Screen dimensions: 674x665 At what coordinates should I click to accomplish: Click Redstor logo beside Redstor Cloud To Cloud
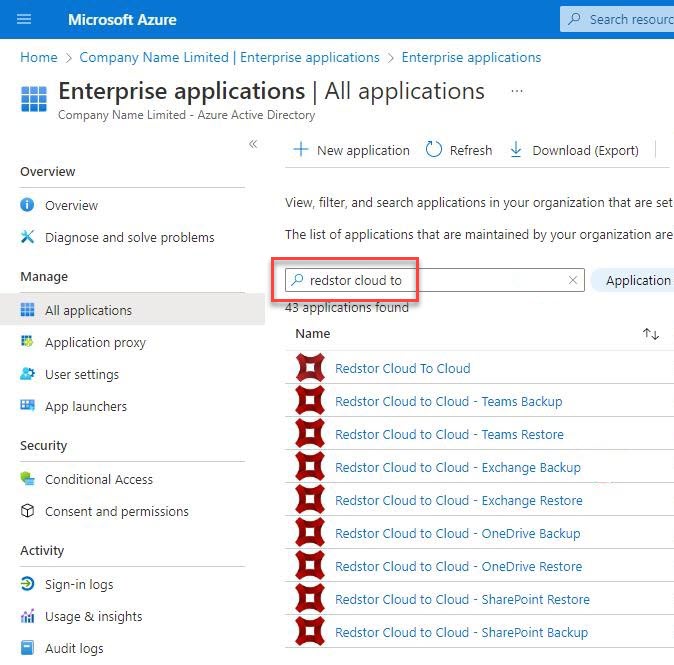(x=310, y=368)
